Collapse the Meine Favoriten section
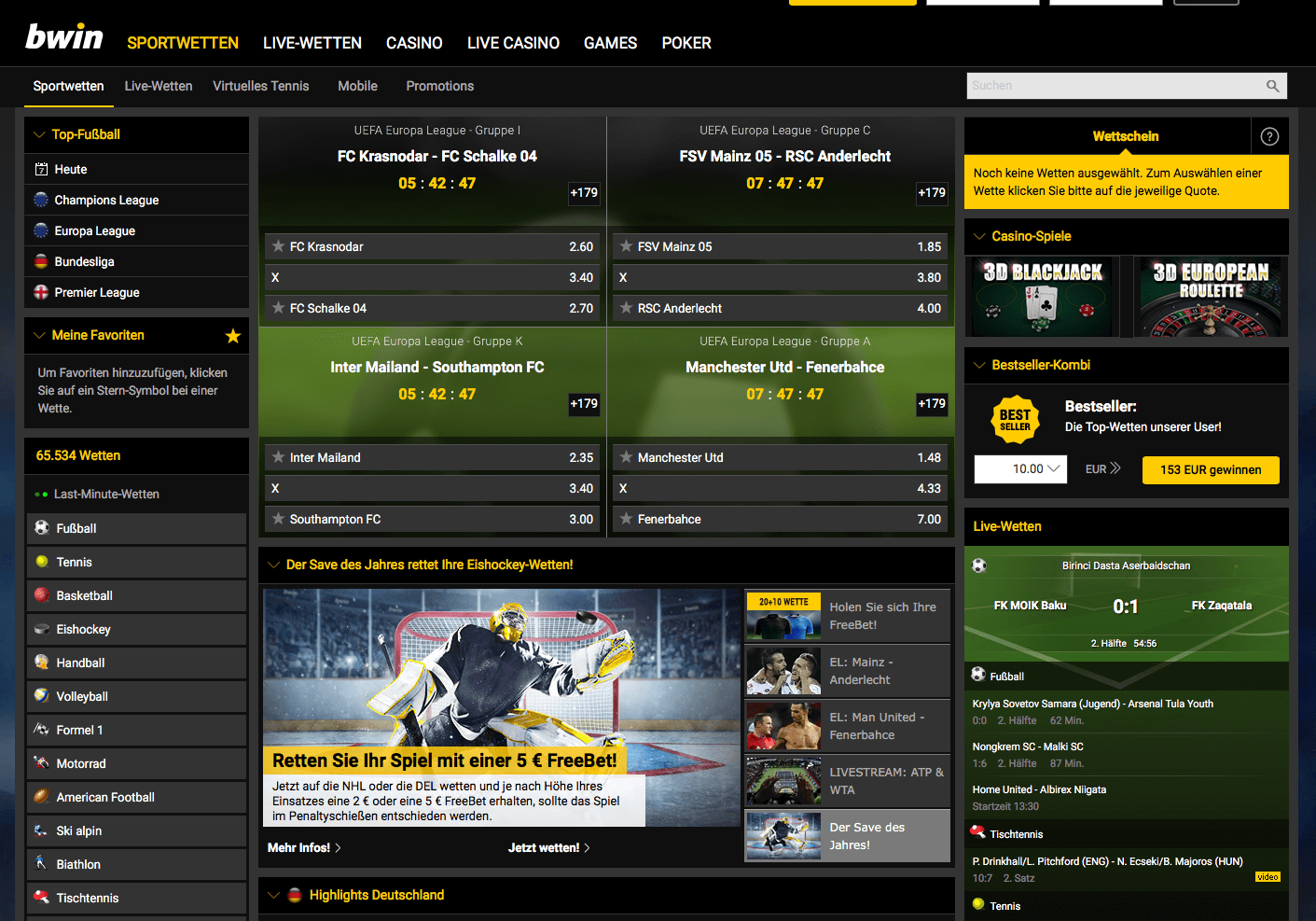Screen dimensions: 1316x921 click(39, 335)
